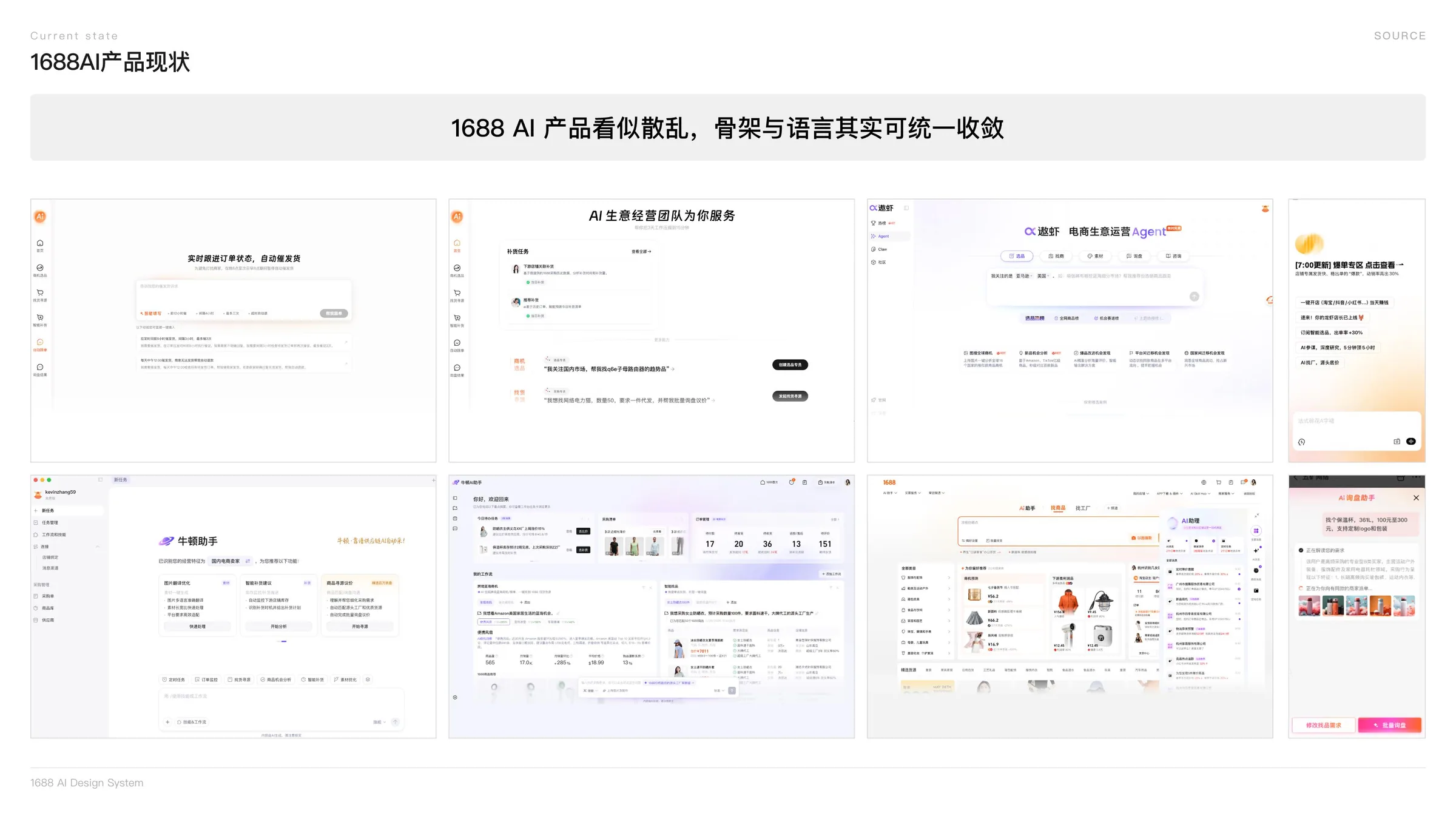The image size is (1456, 819).
Task: Open 任务管理 in 牛顿助手 sidebar
Action: click(x=67, y=522)
